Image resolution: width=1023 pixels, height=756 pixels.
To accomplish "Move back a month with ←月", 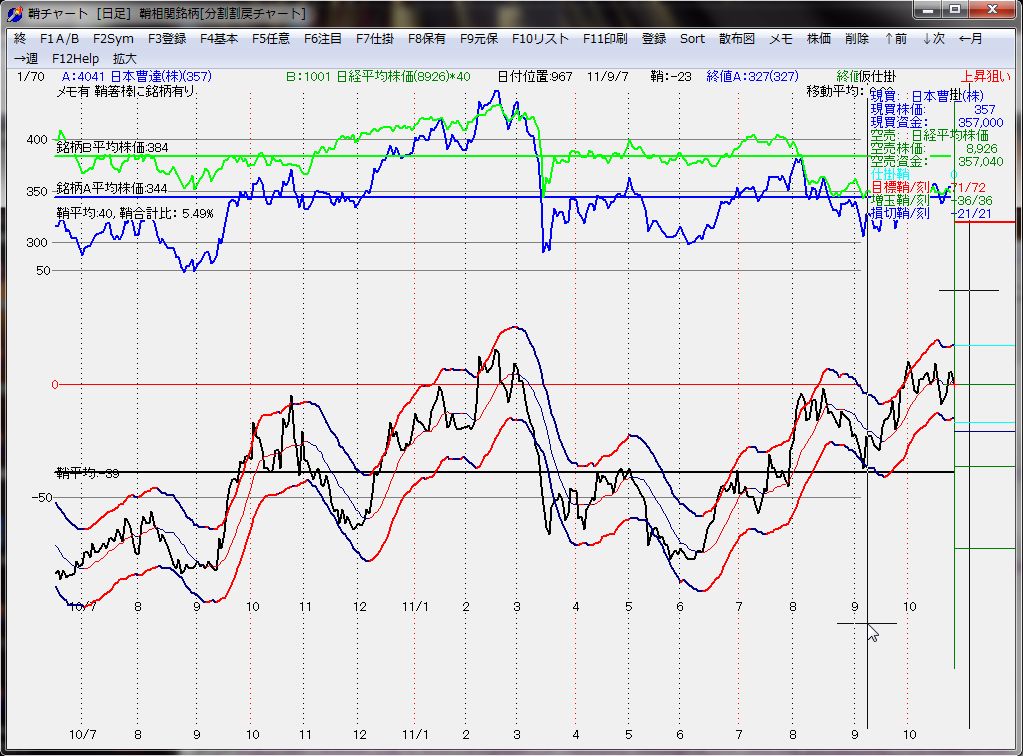I will [x=971, y=38].
